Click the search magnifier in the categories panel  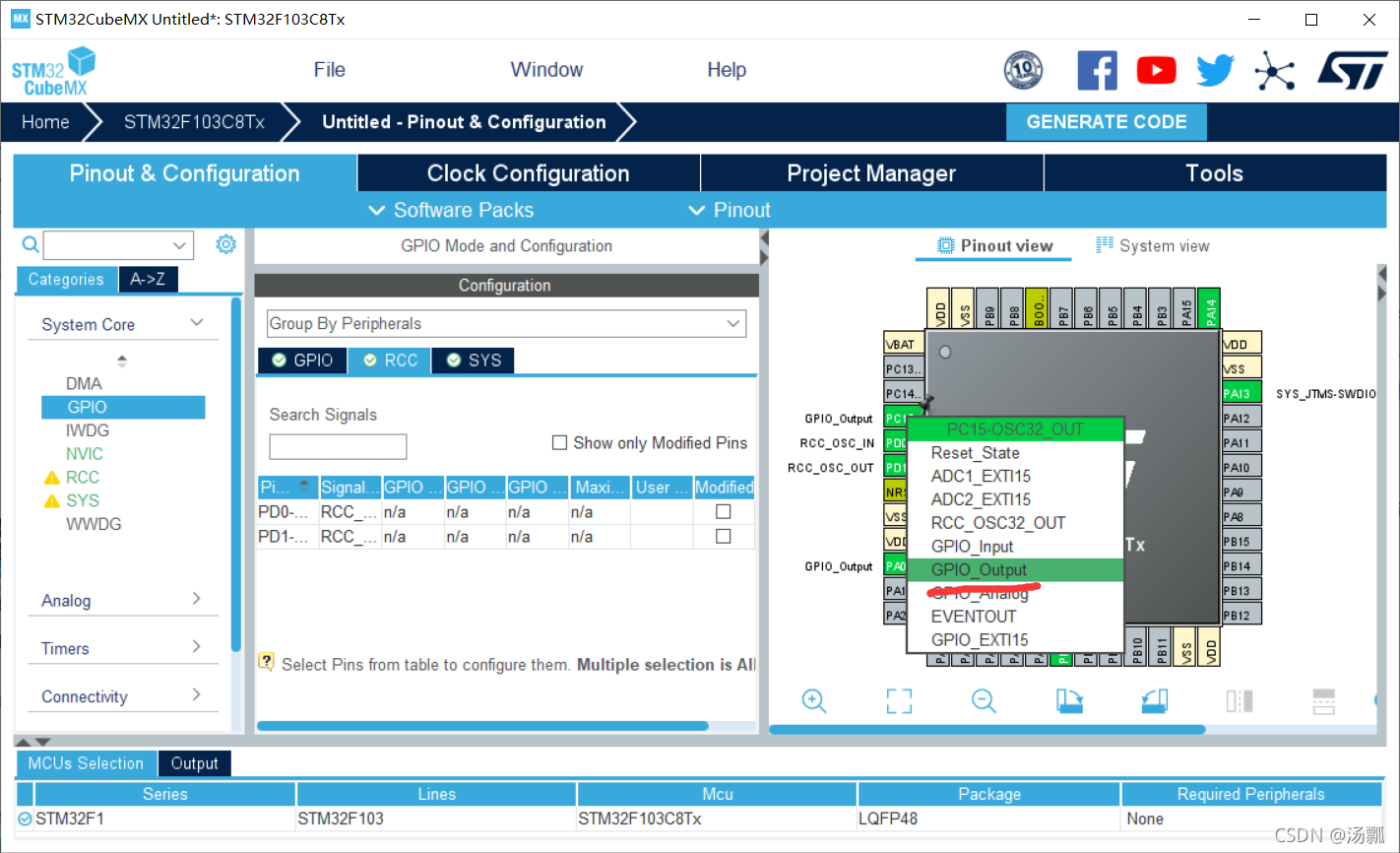(x=31, y=244)
